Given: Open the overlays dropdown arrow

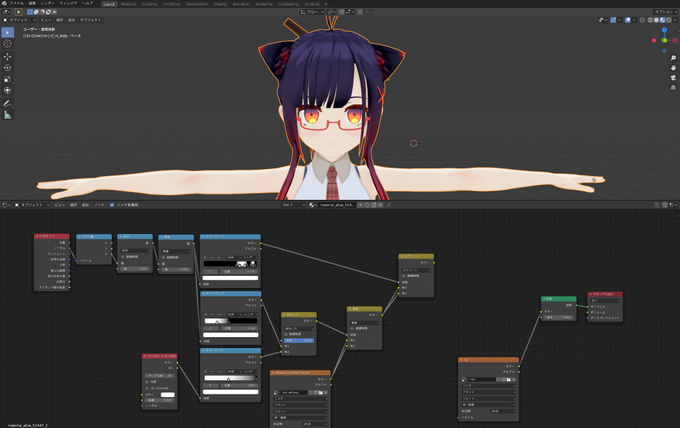Looking at the screenshot, I should tap(634, 20).
